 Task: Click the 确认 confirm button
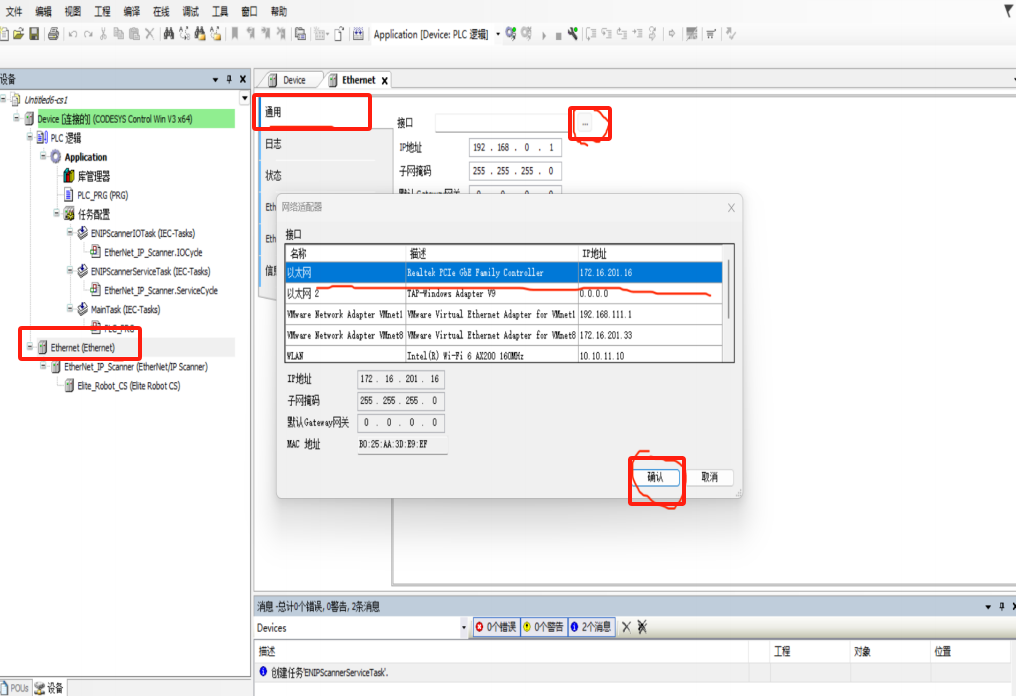point(655,478)
